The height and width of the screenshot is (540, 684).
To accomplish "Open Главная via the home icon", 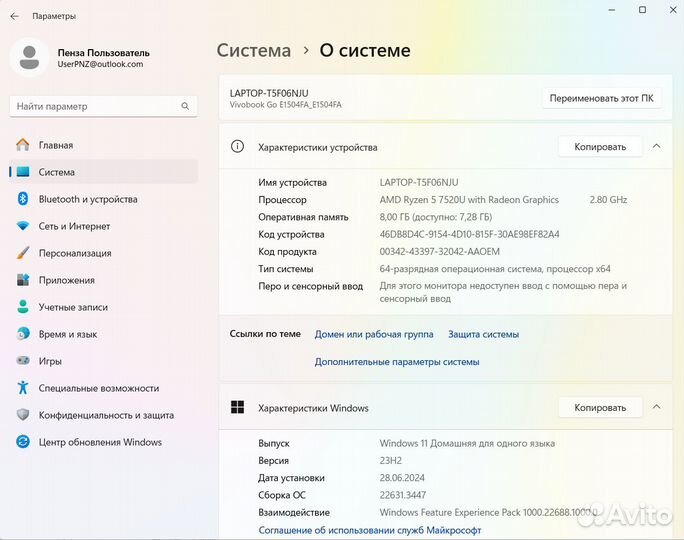I will [23, 145].
